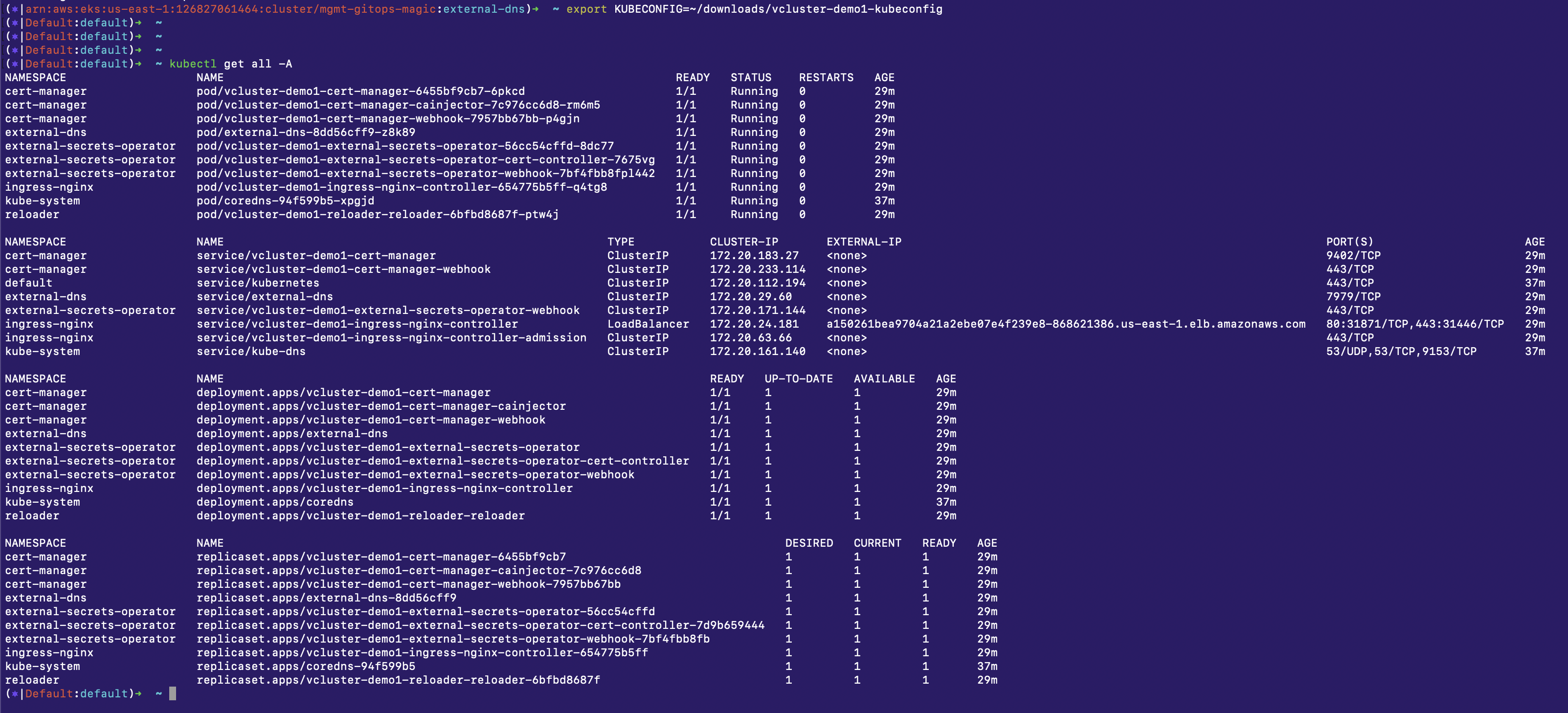Click service/external-dns entry

point(265,296)
